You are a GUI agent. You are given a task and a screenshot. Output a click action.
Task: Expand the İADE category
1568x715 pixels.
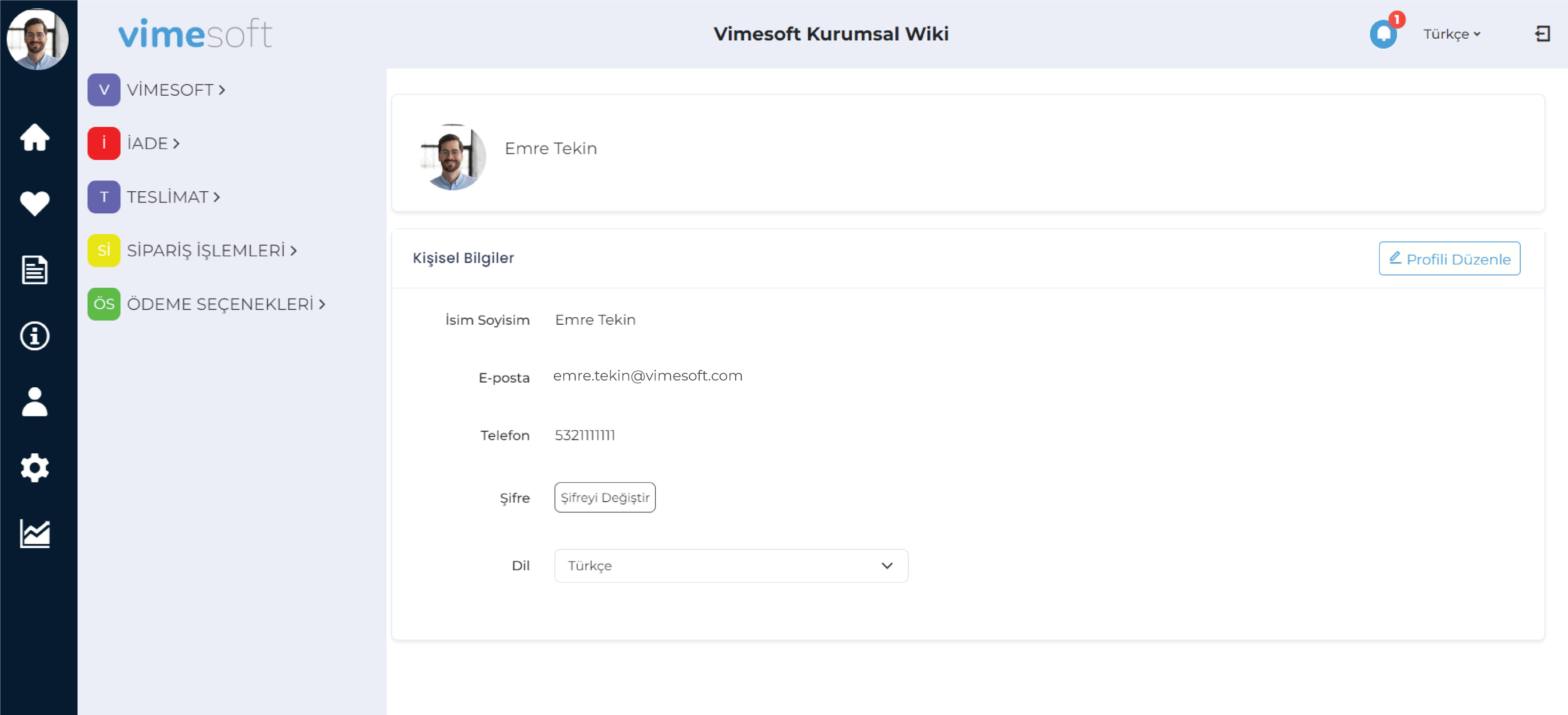153,143
